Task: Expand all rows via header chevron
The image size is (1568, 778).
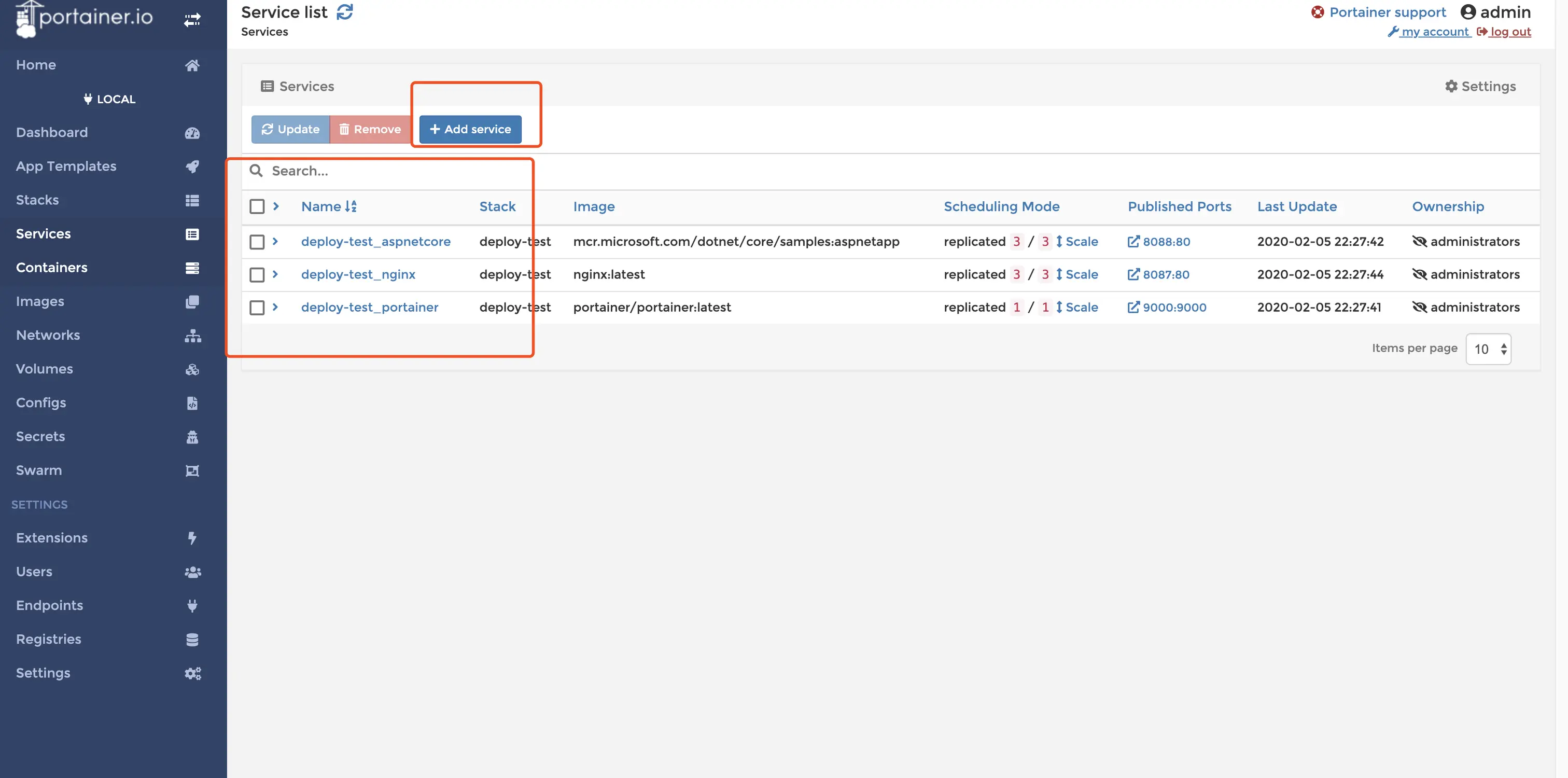Action: [276, 206]
